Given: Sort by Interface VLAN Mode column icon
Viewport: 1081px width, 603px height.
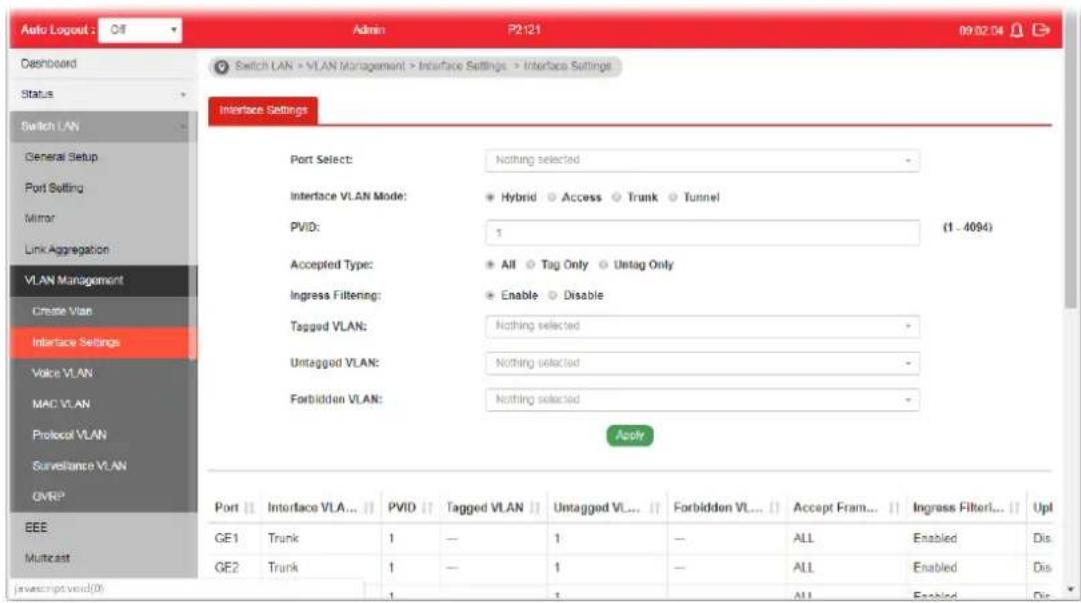Looking at the screenshot, I should coord(369,508).
